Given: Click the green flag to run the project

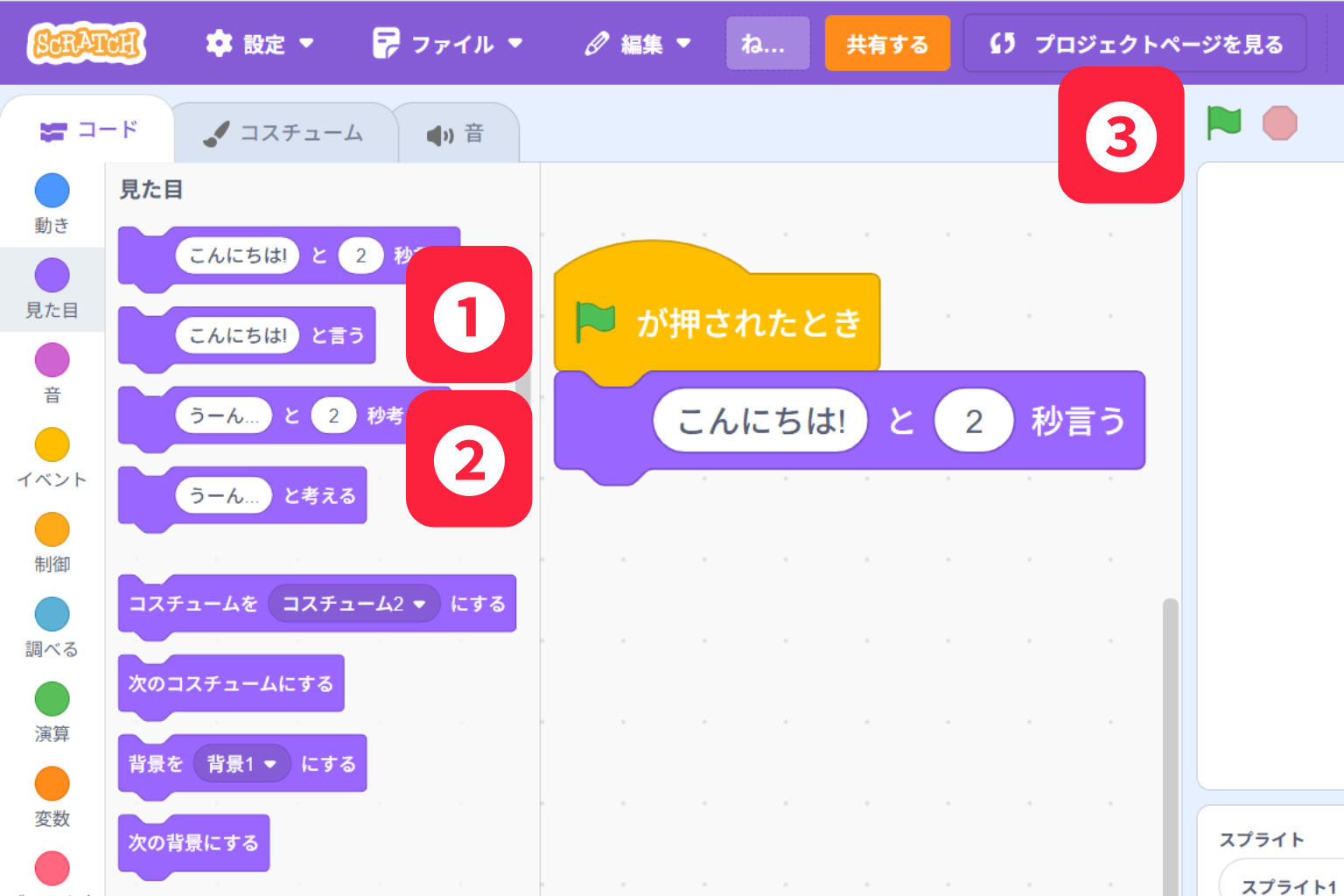Looking at the screenshot, I should click(1223, 123).
